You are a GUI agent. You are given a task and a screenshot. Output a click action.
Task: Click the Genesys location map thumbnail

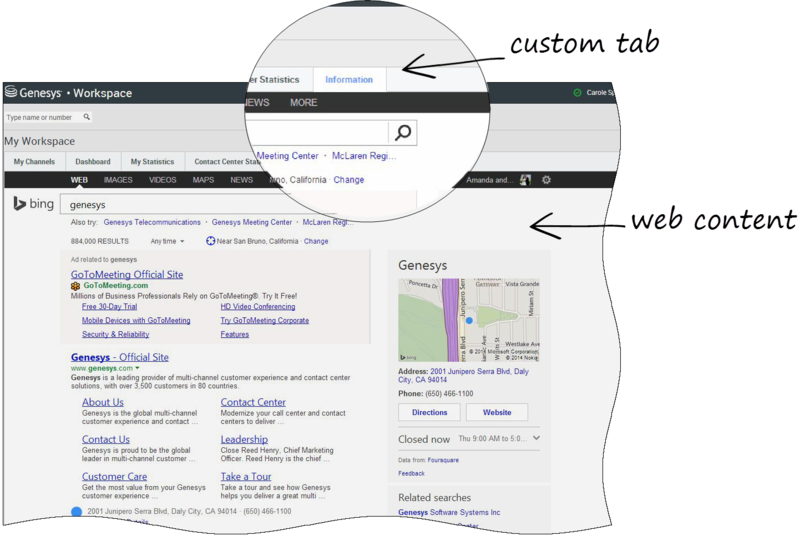click(x=468, y=320)
